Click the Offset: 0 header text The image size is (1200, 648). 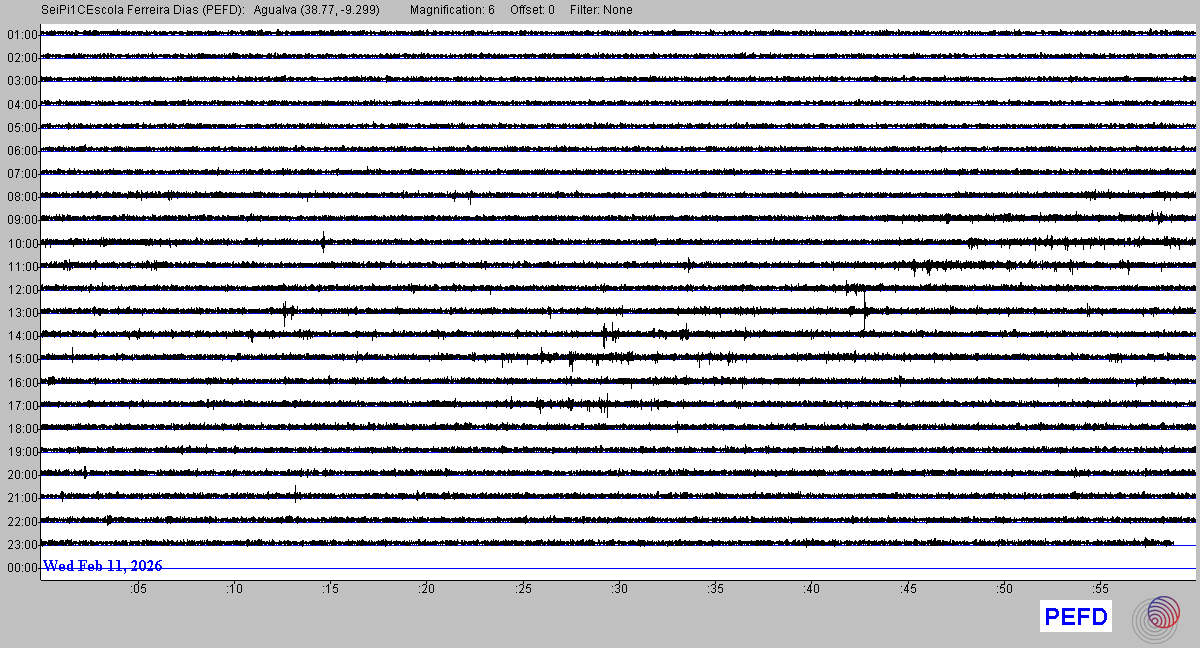532,10
